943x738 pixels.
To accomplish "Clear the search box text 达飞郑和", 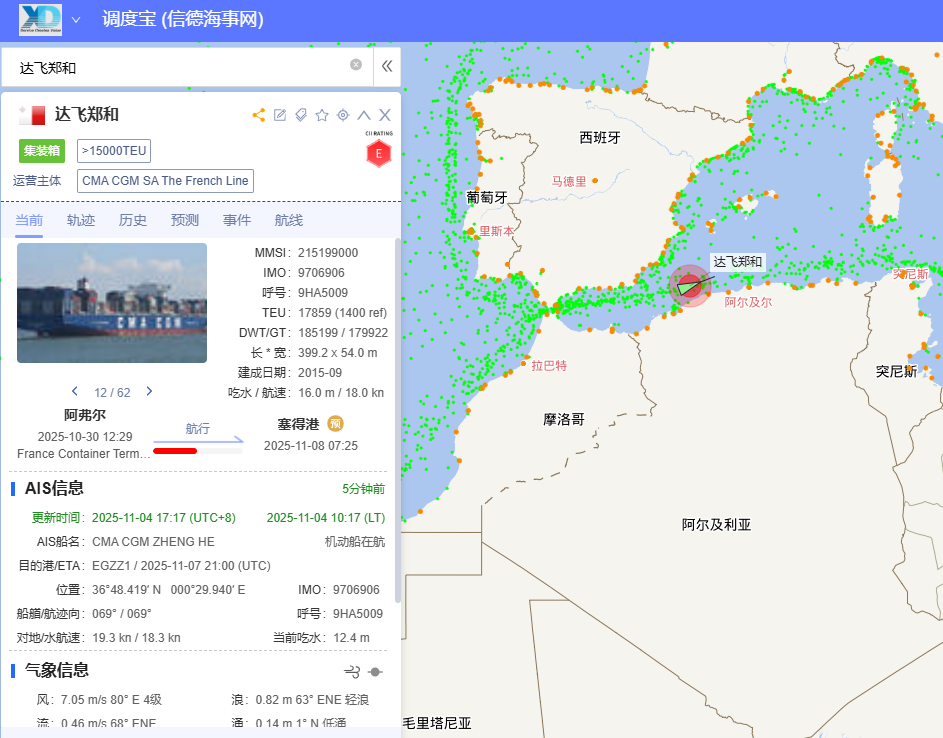I will [356, 65].
